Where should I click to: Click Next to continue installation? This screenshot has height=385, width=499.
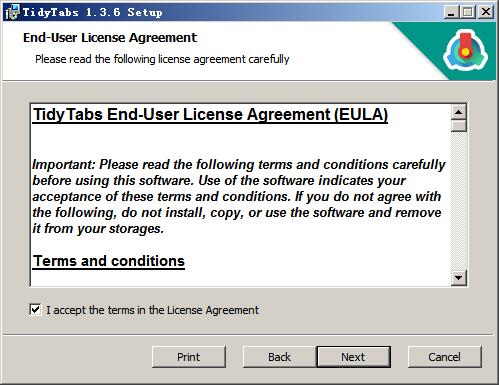tap(353, 357)
